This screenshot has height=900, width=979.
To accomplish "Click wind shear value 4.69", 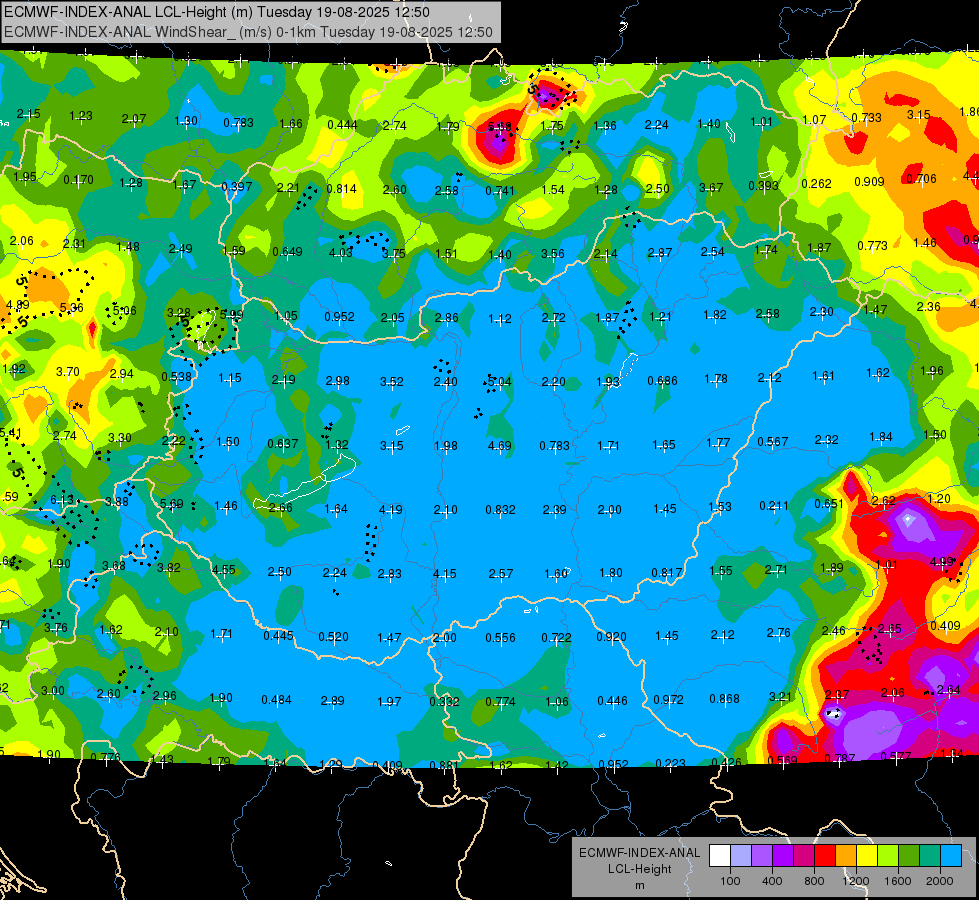I will tap(499, 446).
